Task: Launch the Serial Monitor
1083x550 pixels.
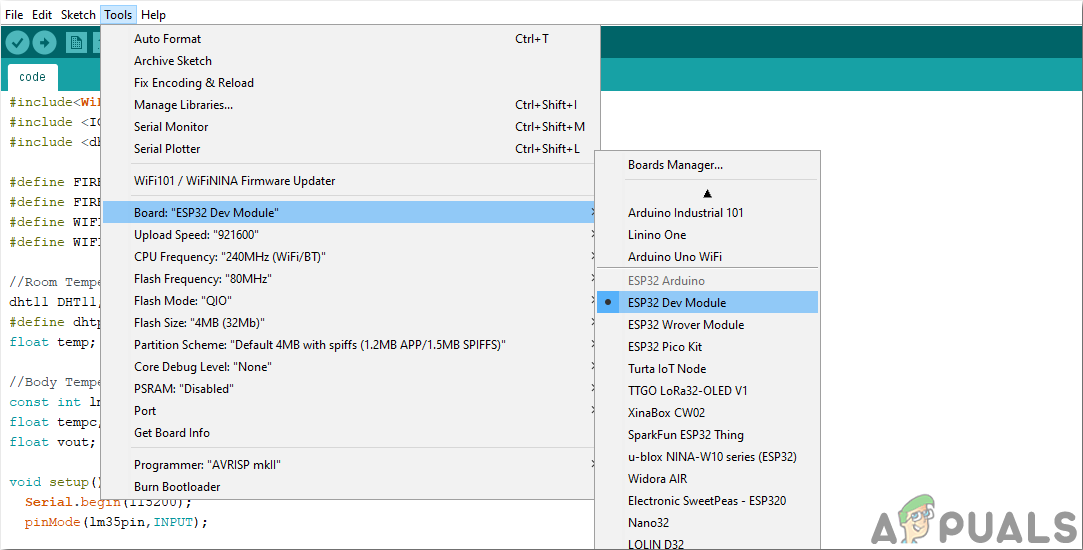Action: (x=171, y=127)
